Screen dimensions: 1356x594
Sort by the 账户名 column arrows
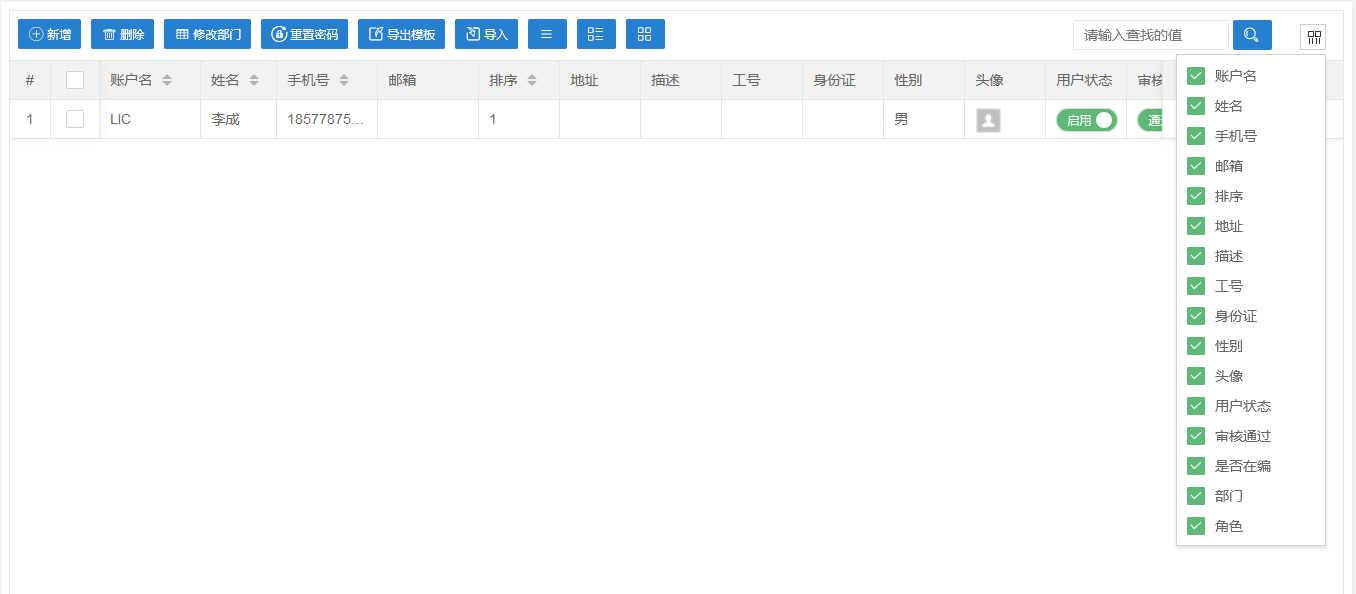[167, 80]
